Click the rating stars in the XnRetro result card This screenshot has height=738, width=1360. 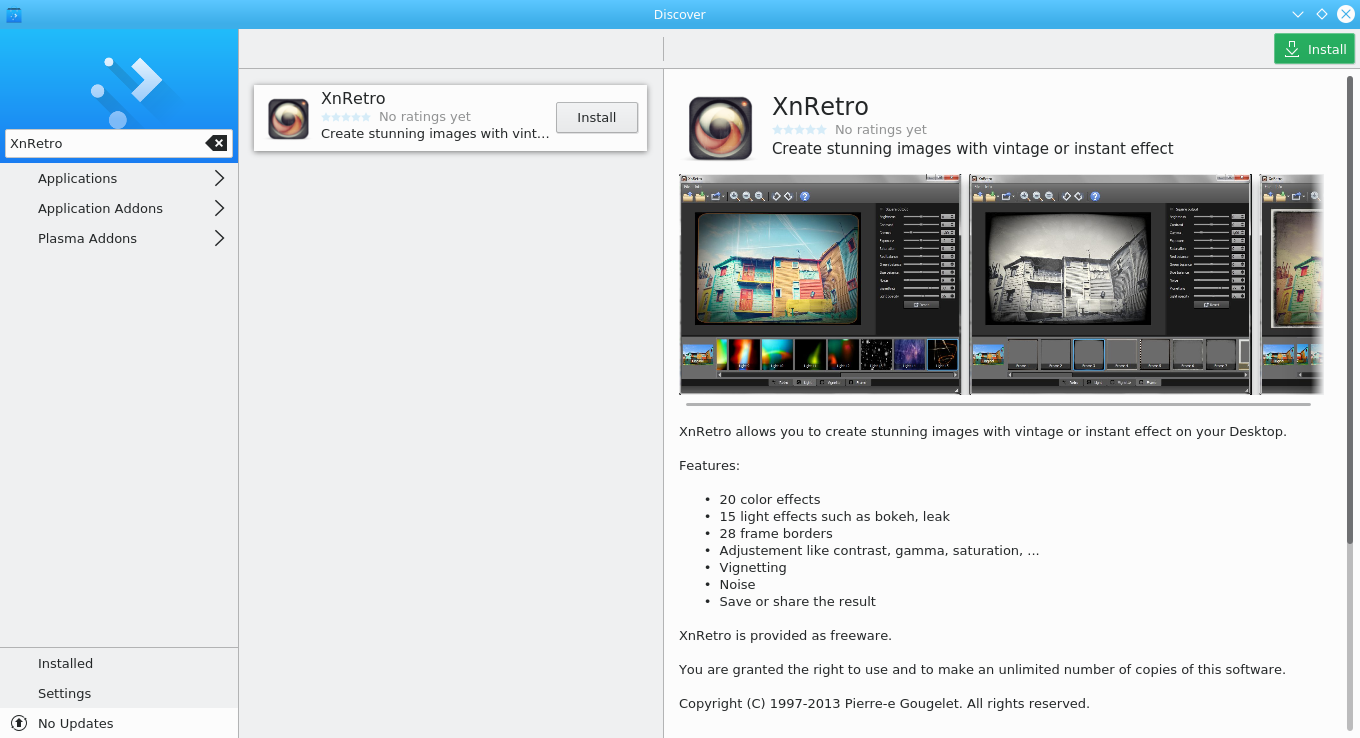tap(346, 117)
